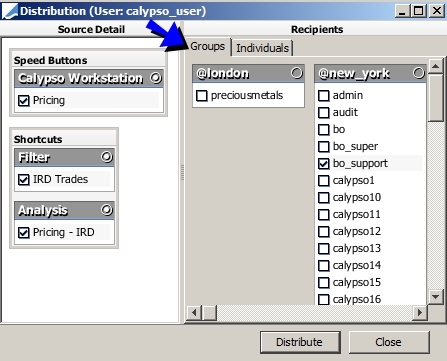Check the calypso16 checkbox
The height and width of the screenshot is (361, 447).
pyautogui.click(x=324, y=299)
